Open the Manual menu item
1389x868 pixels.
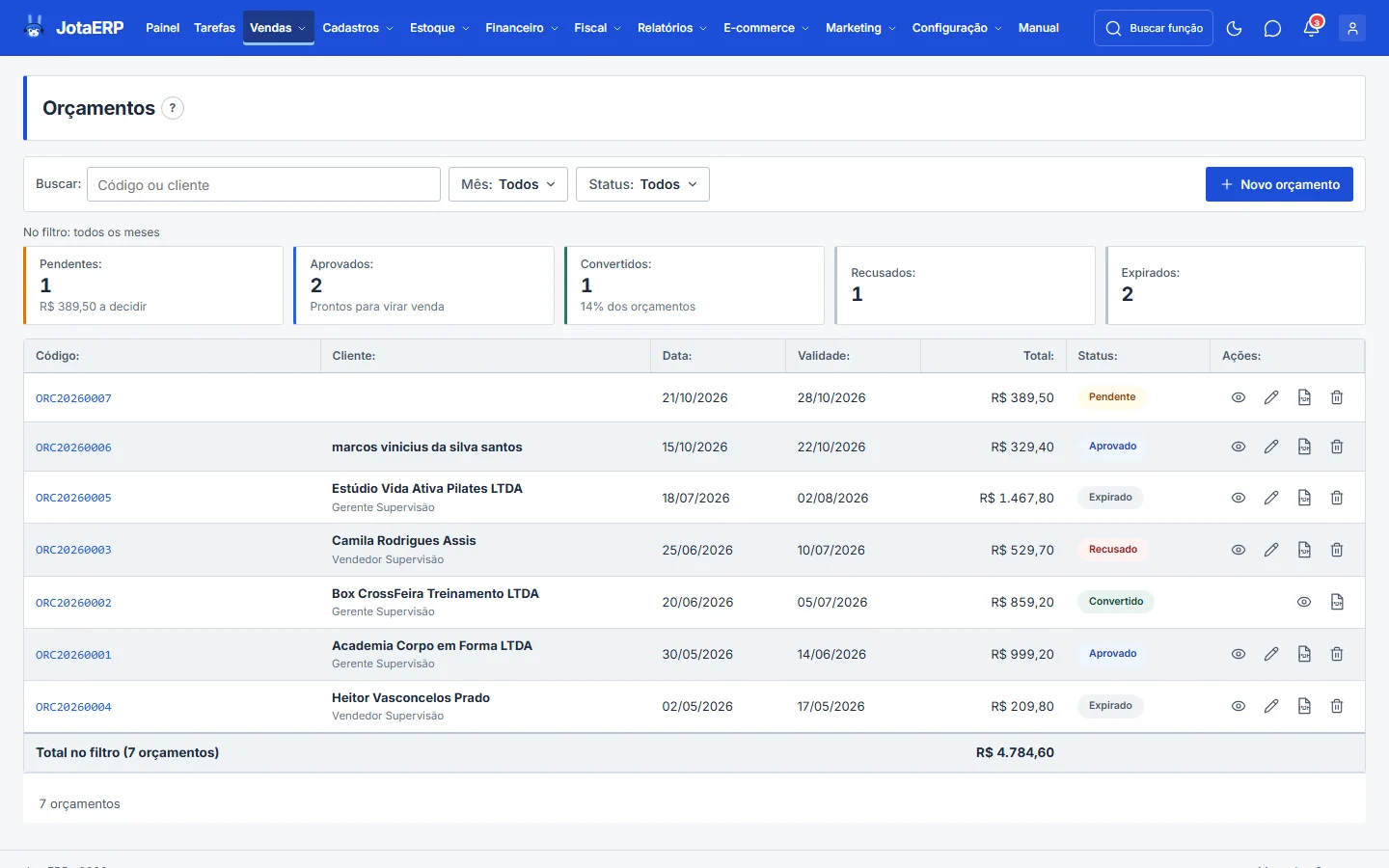pos(1038,28)
